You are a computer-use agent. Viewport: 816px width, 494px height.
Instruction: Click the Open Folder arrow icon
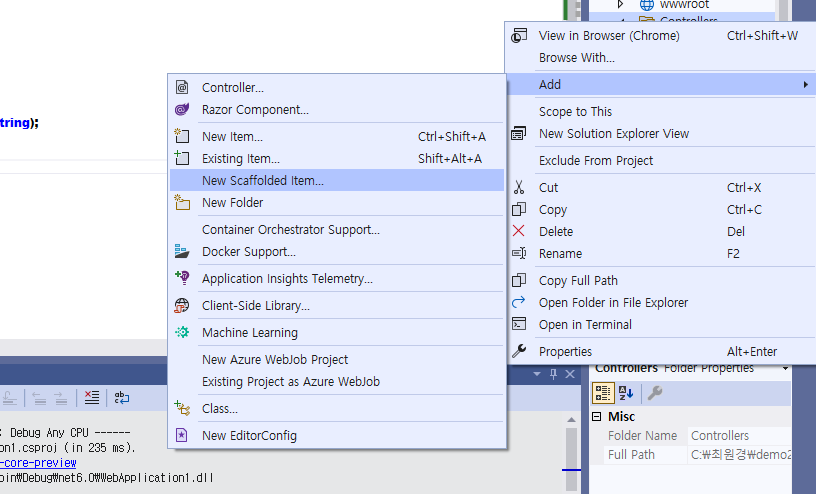click(518, 302)
